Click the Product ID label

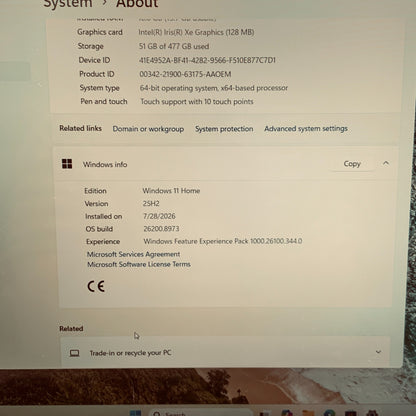click(97, 74)
